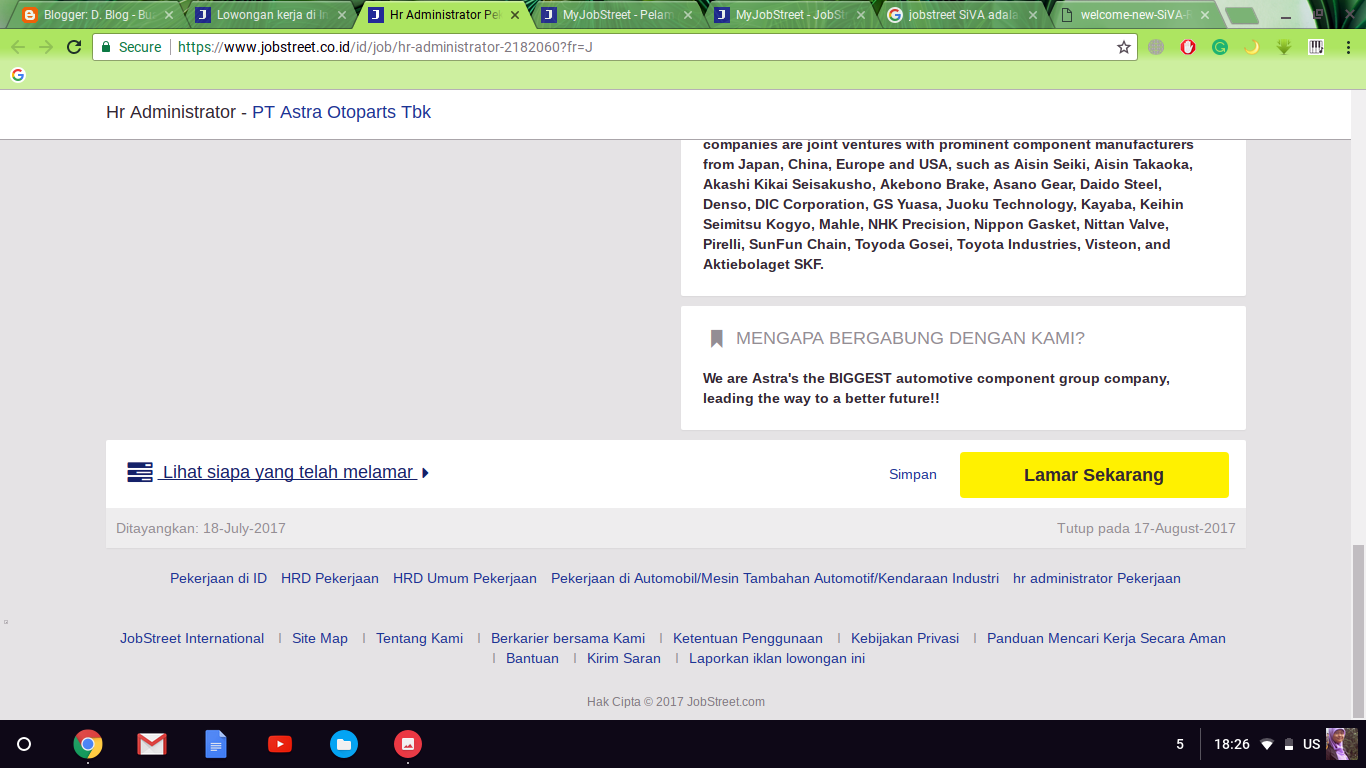Open HRD Umum Pekerjaan link
Viewport: 1366px width, 768px height.
[x=465, y=578]
